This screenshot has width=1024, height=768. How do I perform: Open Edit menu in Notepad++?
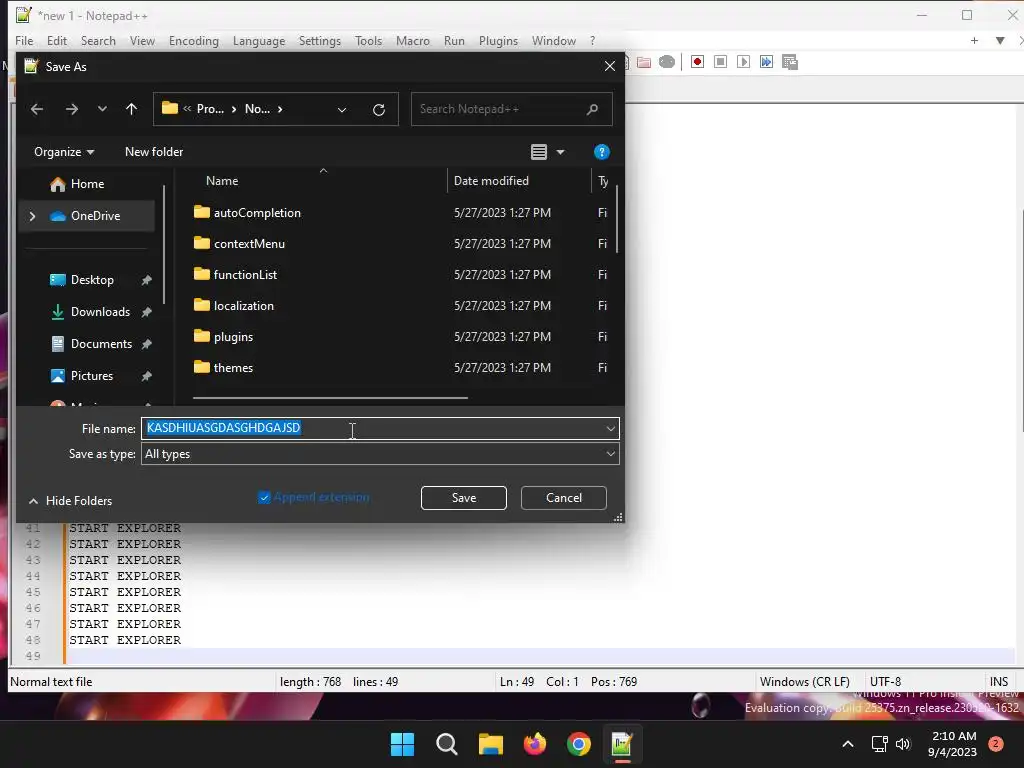[57, 40]
